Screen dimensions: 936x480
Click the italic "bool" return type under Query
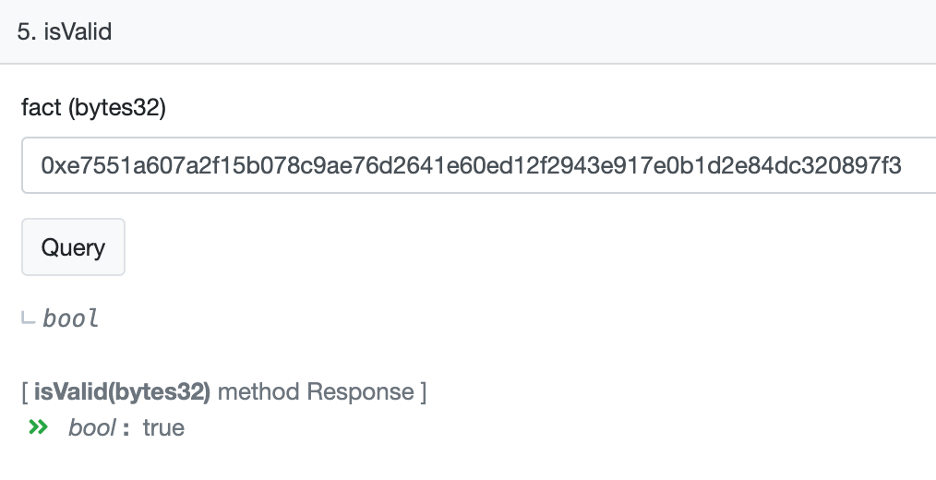click(70, 319)
